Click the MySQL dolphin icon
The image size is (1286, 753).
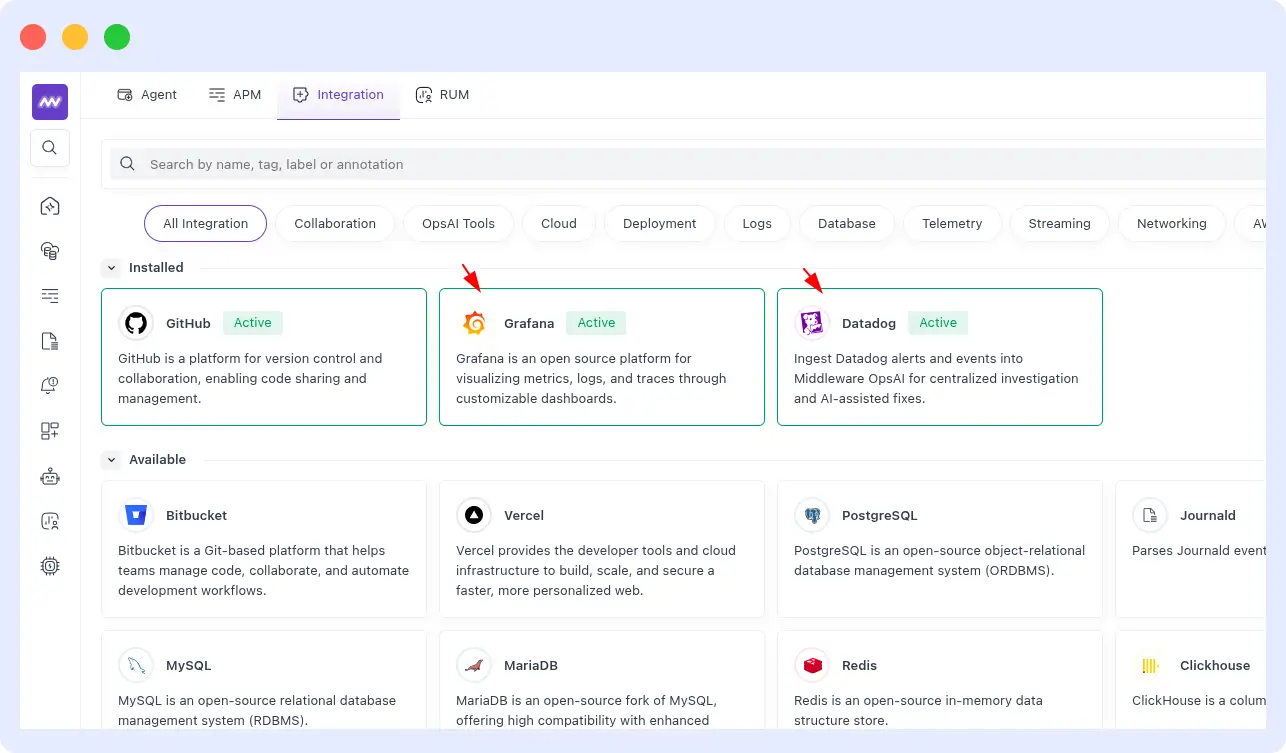136,665
